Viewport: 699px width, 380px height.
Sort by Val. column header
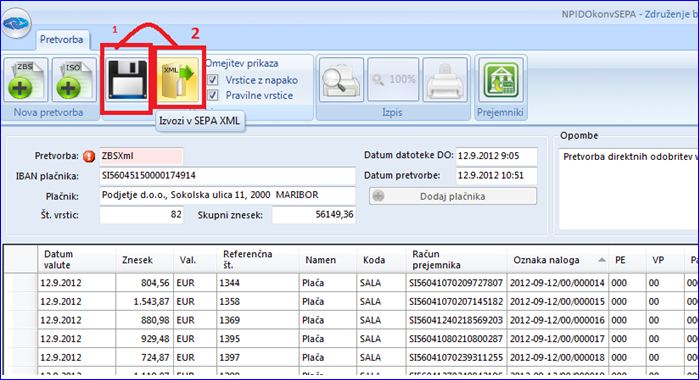(195, 260)
